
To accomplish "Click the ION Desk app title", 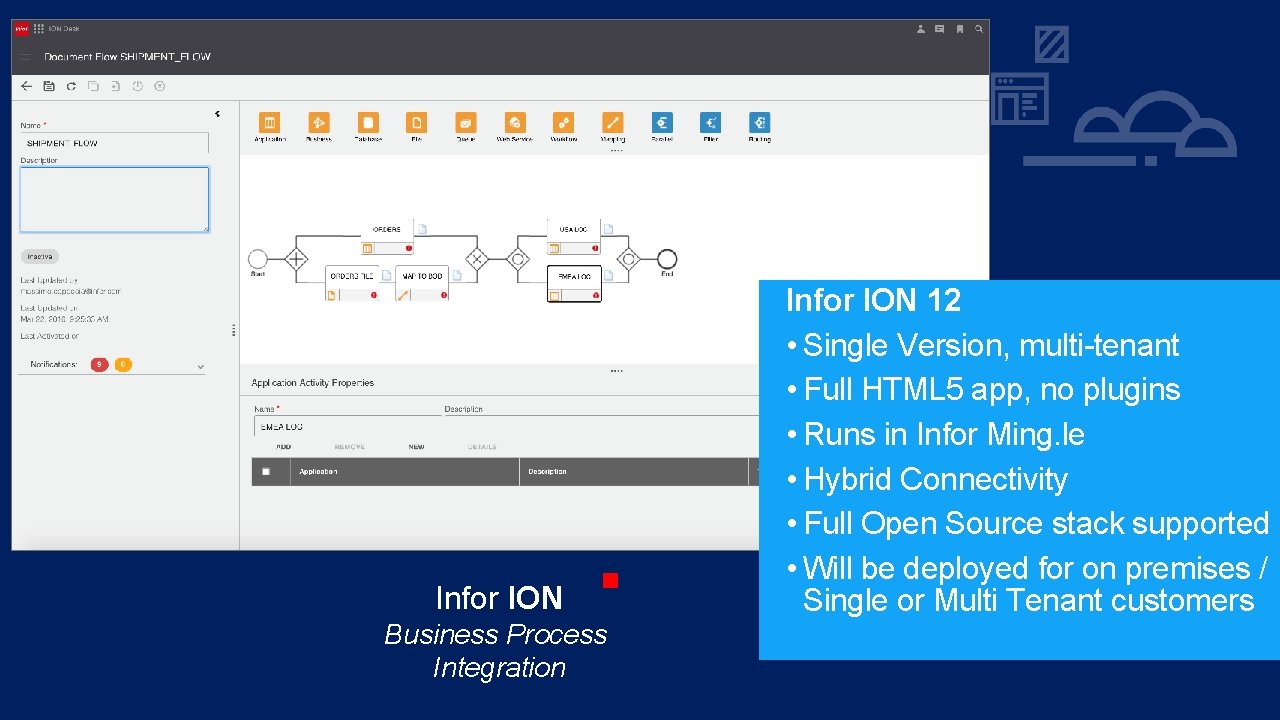I will 62,28.
